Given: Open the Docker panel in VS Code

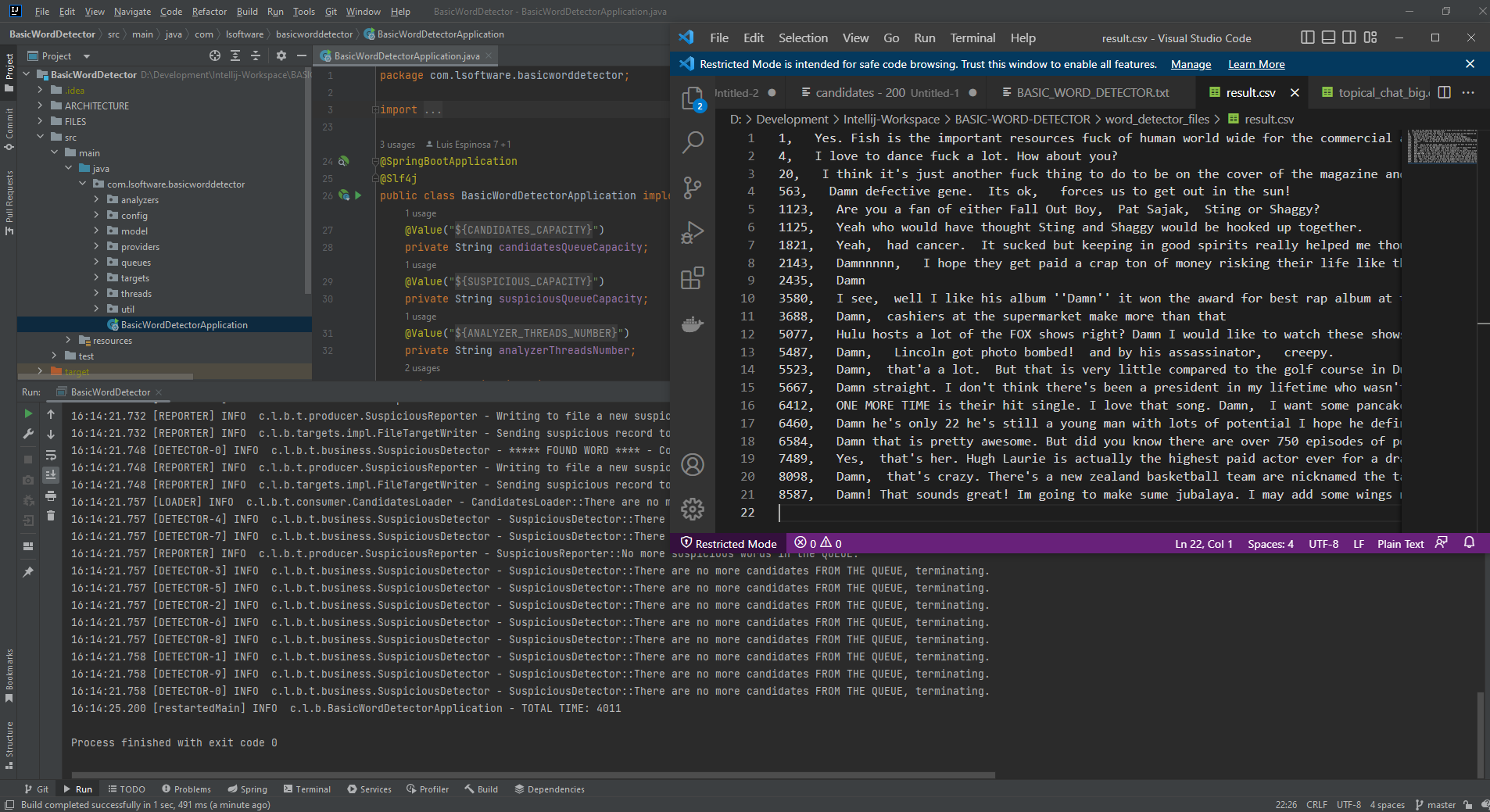Looking at the screenshot, I should pyautogui.click(x=693, y=324).
